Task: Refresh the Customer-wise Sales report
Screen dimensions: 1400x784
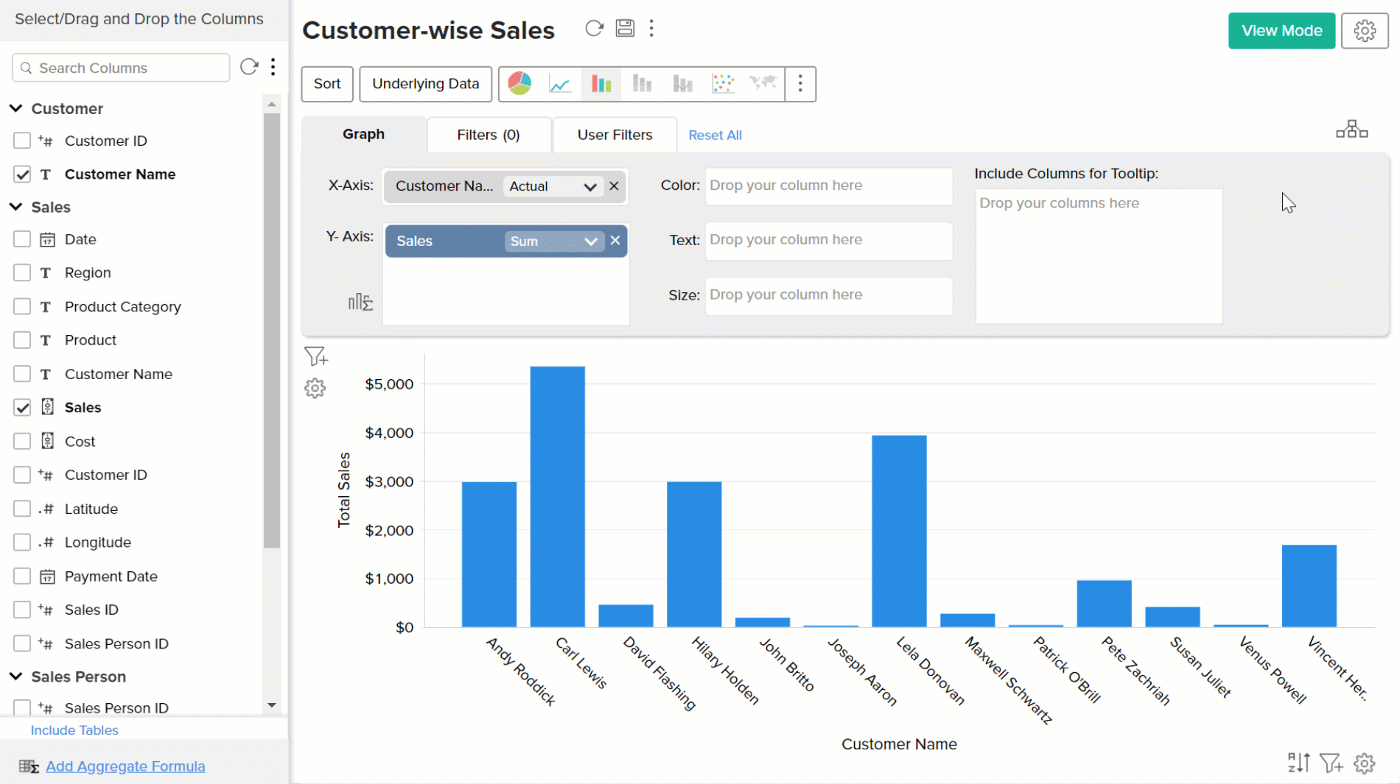Action: 594,28
